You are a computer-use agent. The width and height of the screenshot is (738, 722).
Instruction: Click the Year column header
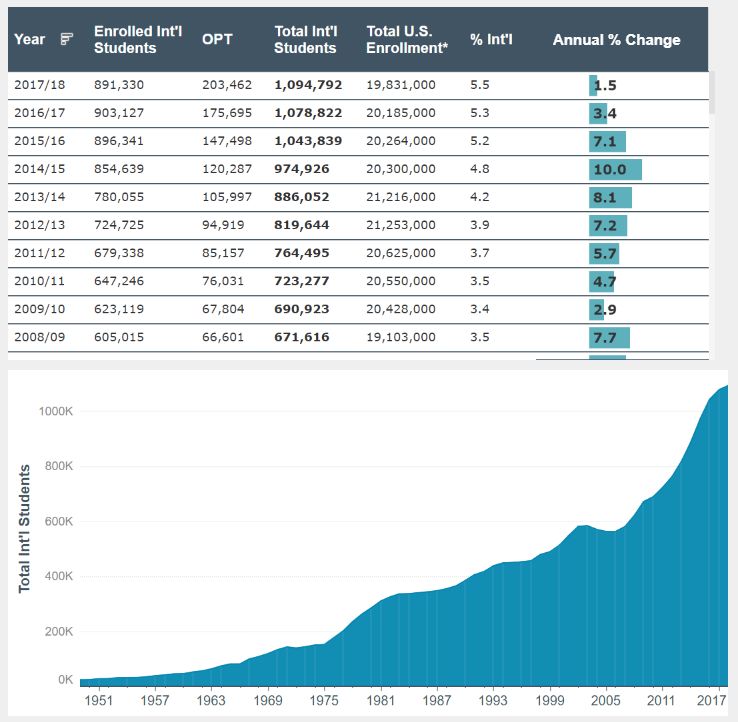point(30,39)
